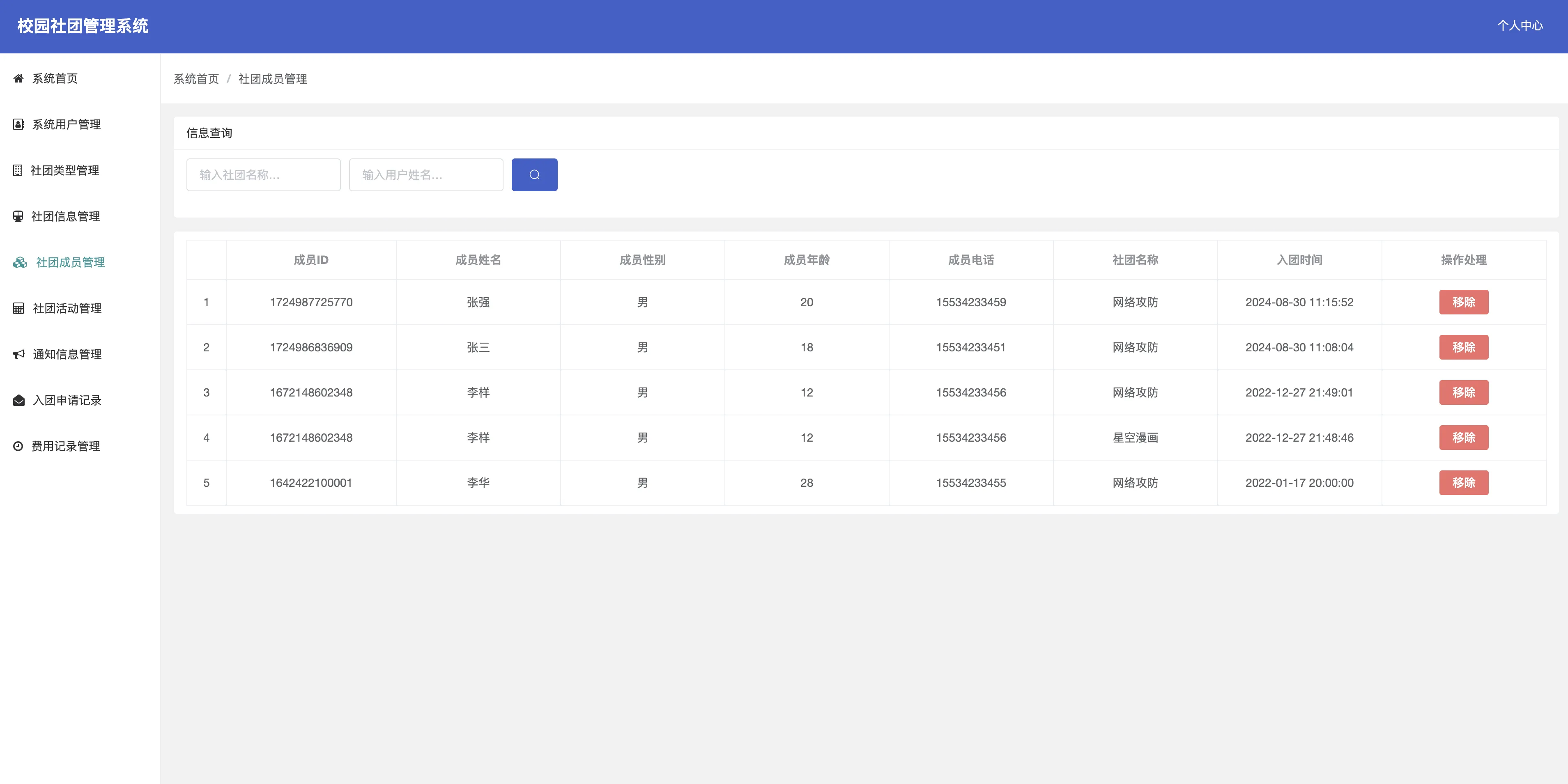Click the 系统首页 breadcrumb link
Screen dimensions: 1568x784
[196, 79]
